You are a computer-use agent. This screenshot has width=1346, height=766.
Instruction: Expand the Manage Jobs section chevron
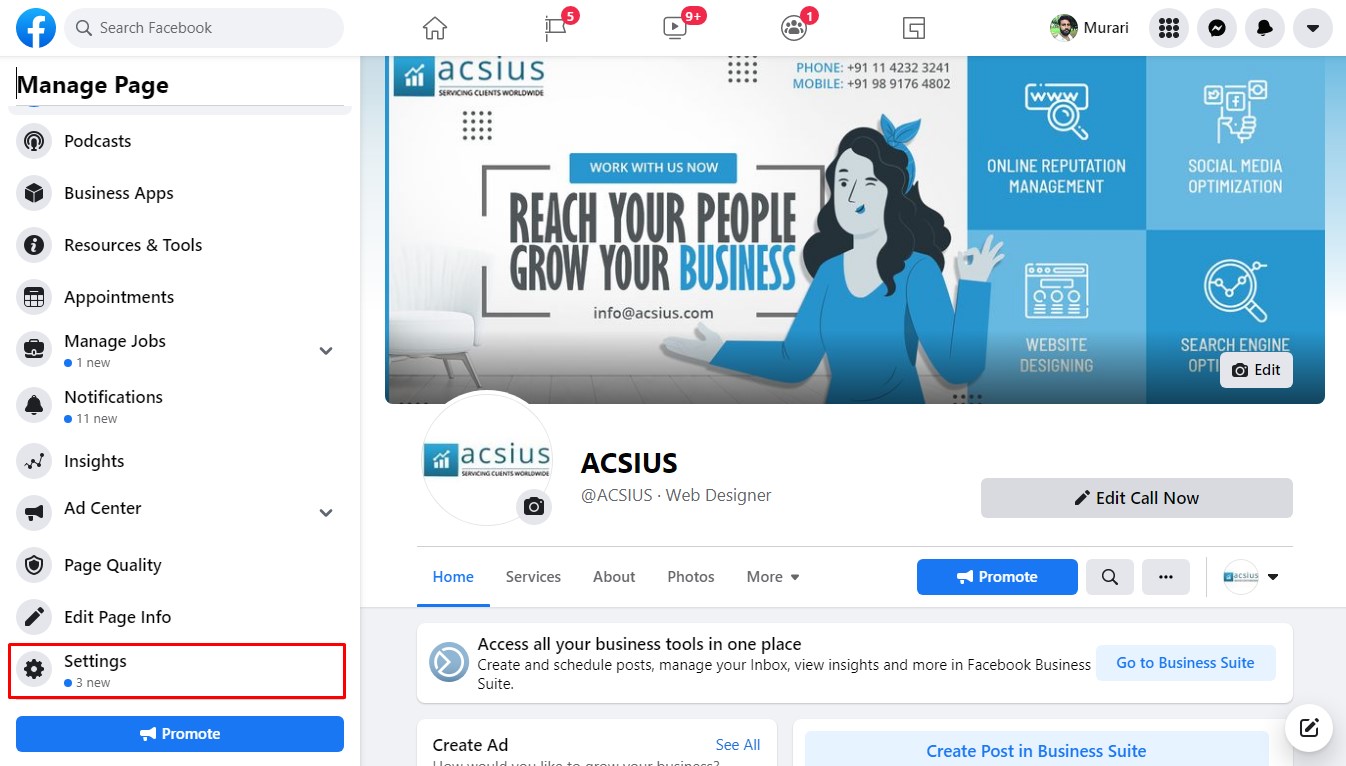(x=326, y=350)
